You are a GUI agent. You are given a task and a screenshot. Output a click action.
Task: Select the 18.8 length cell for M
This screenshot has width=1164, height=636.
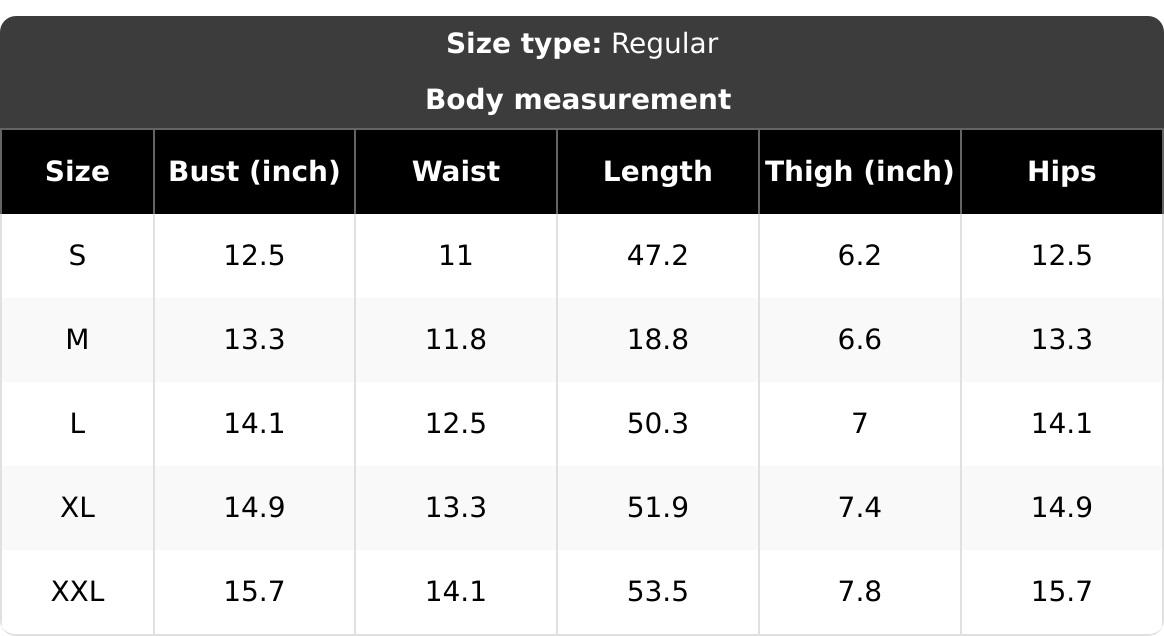pos(658,340)
